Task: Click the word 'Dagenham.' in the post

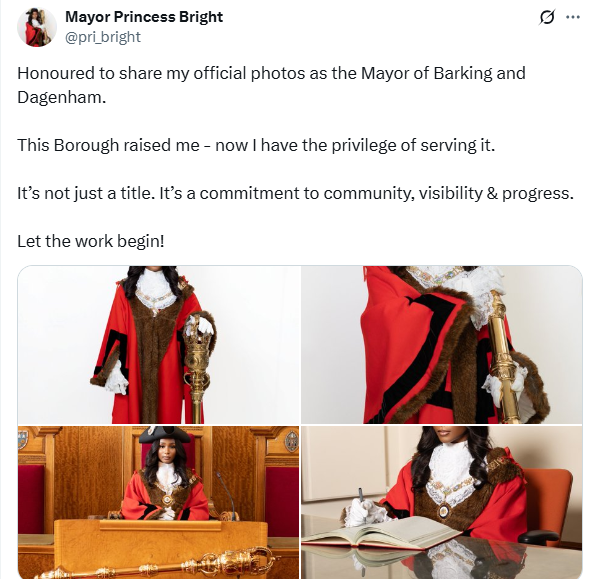Action: pyautogui.click(x=62, y=97)
